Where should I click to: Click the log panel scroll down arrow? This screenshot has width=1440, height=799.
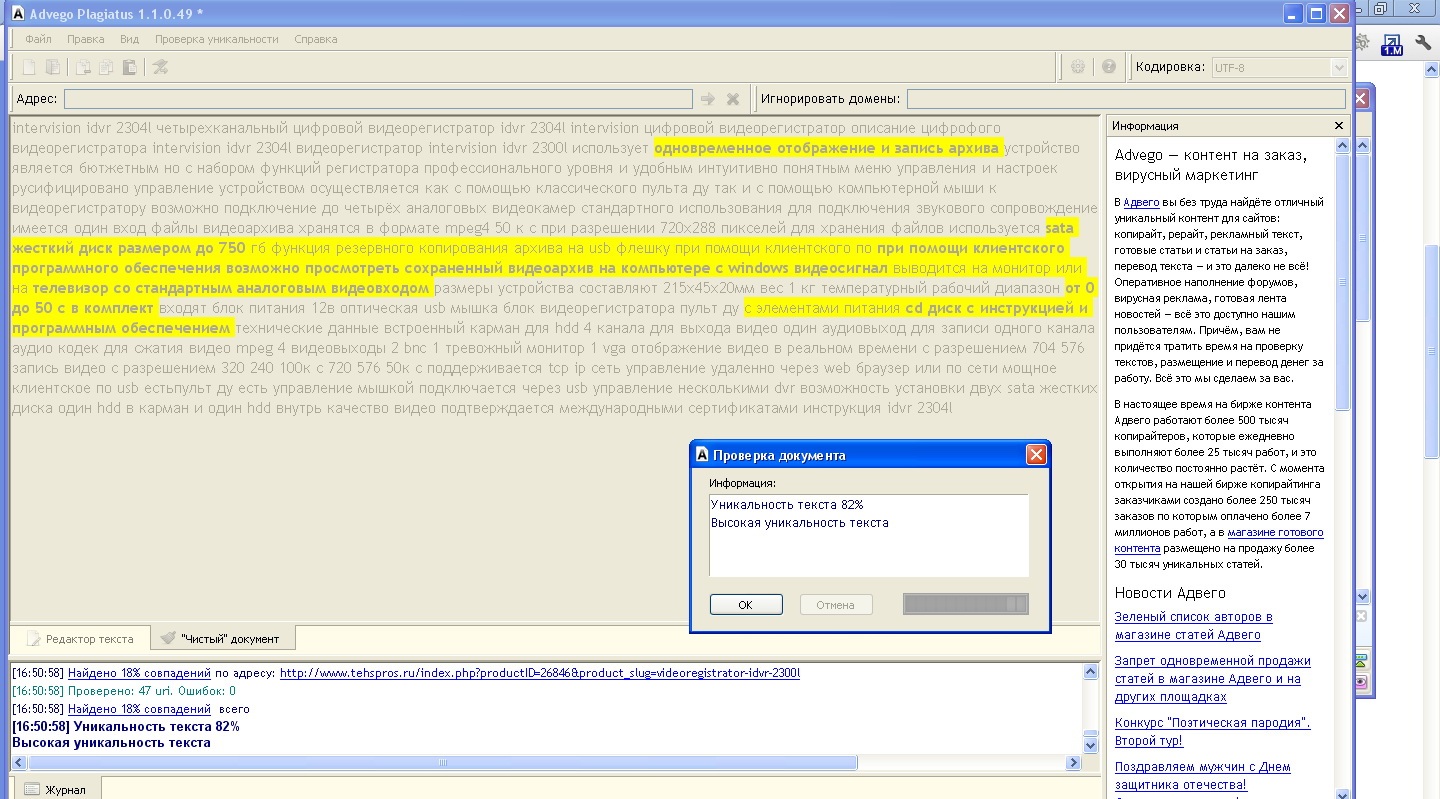[x=1091, y=746]
